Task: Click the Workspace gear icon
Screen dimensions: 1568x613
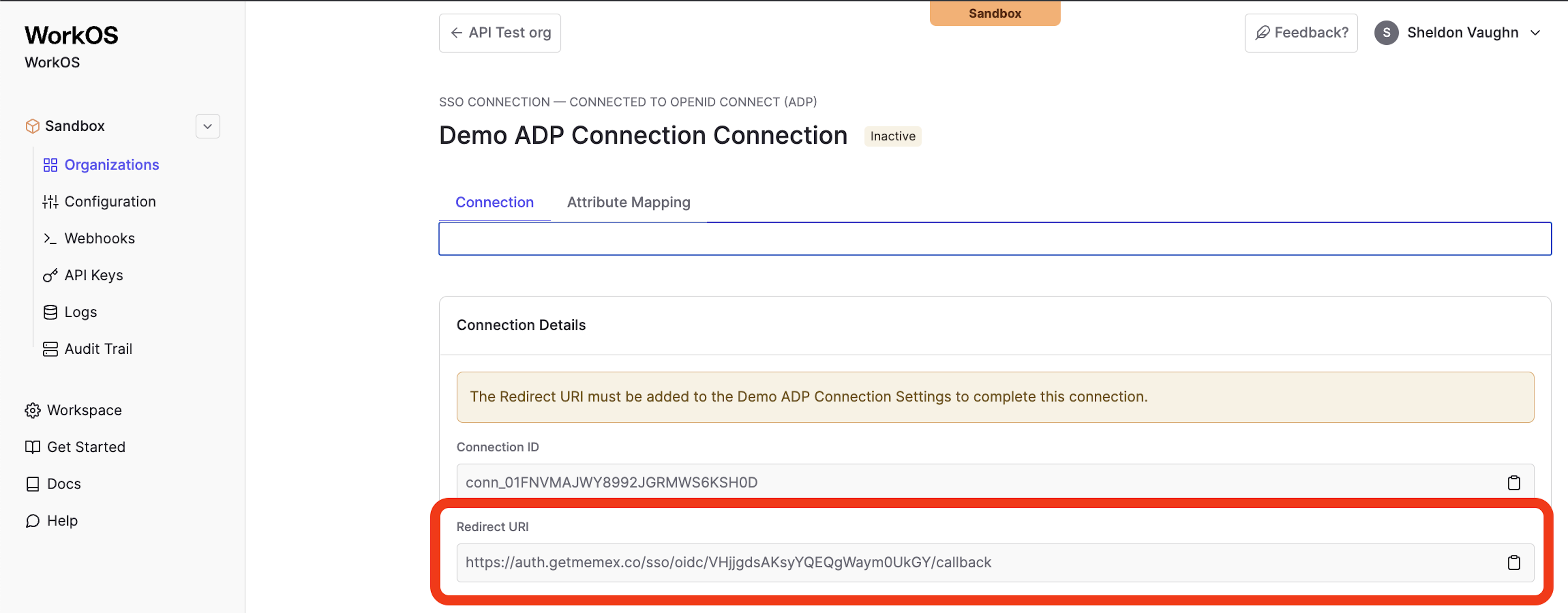Action: (32, 410)
